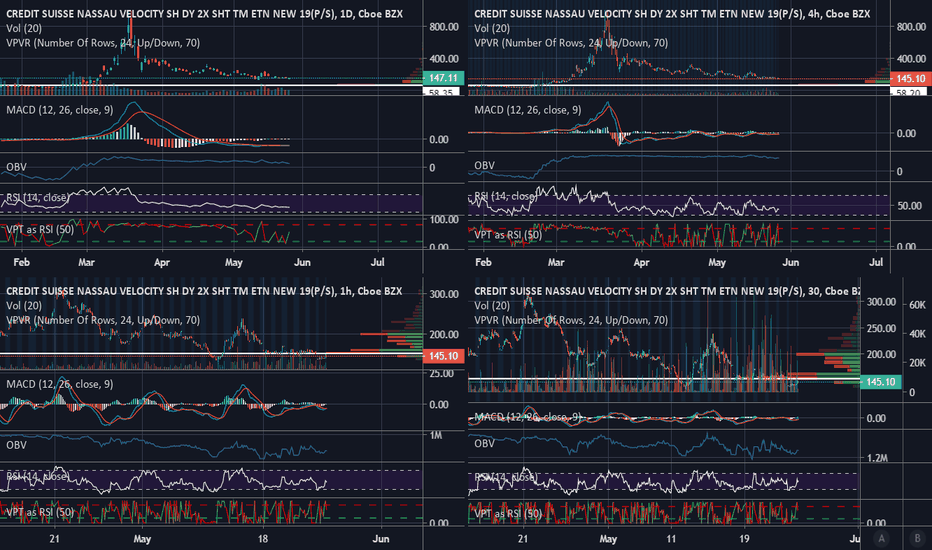932x550 pixels.
Task: Click the VPT as RSI (50) legend on the 30-minute chart
Action: coord(508,514)
